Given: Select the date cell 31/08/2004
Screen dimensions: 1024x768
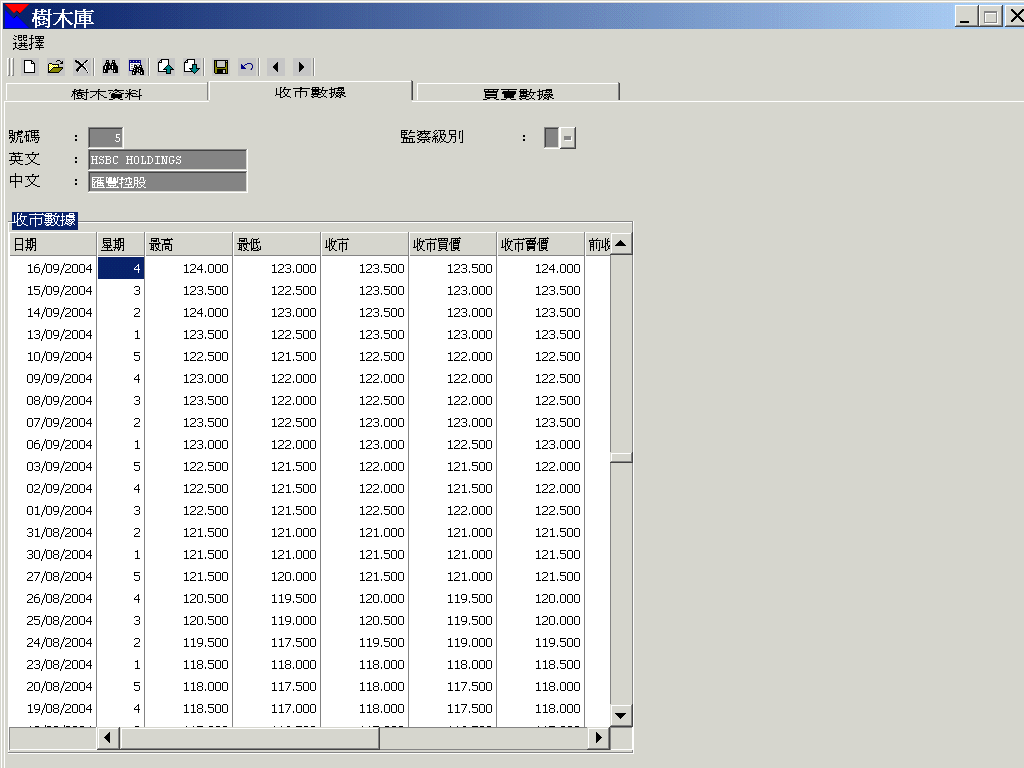Looking at the screenshot, I should (x=53, y=532).
